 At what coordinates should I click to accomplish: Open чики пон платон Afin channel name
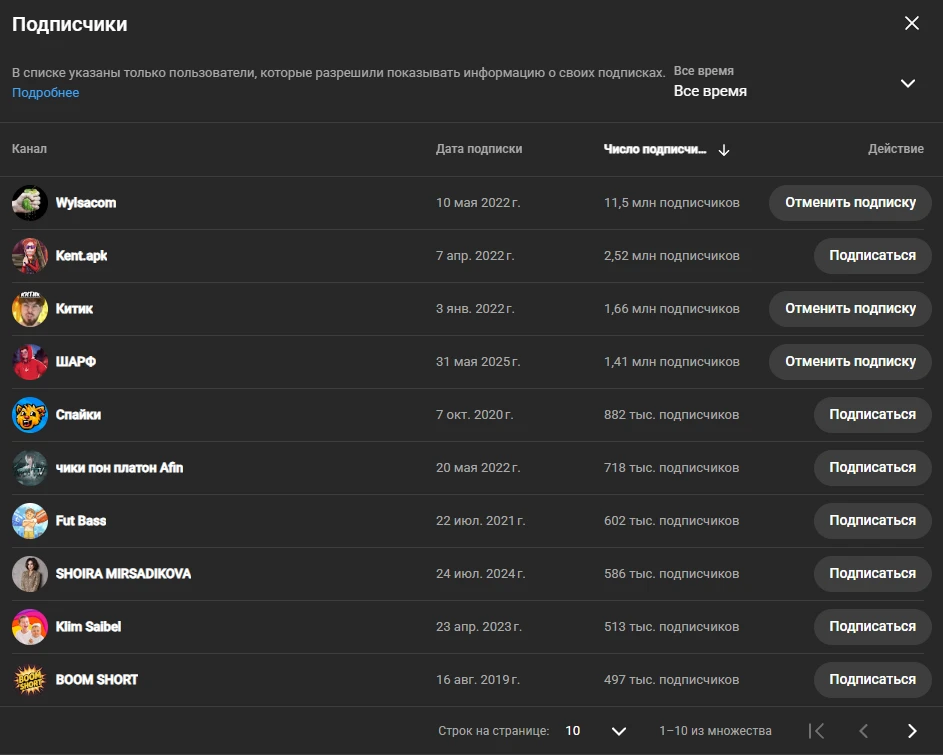click(119, 467)
